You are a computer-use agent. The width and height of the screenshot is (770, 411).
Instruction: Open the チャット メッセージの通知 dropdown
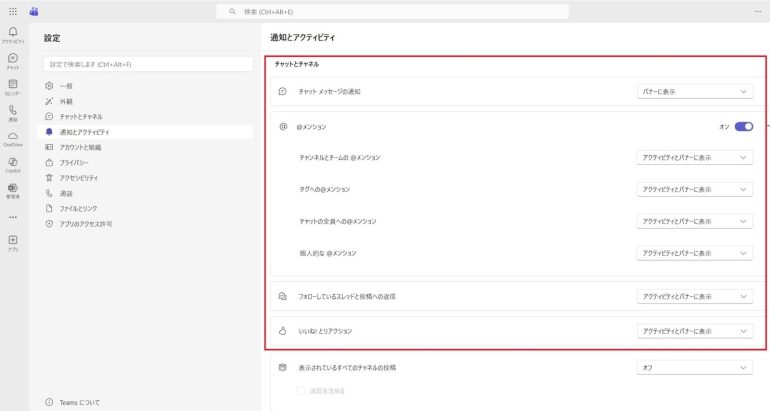tap(695, 92)
